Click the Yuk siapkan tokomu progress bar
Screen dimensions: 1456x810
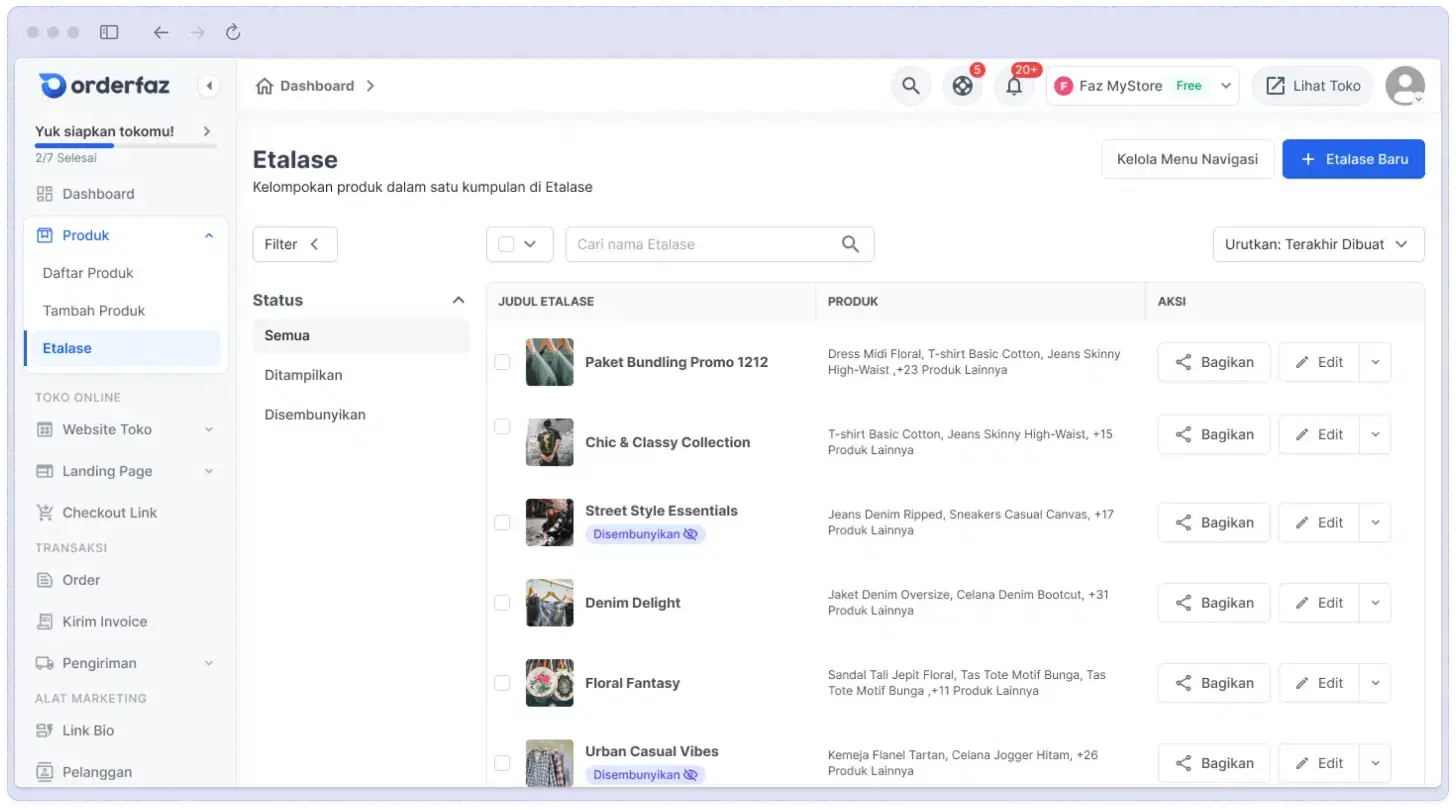[x=125, y=146]
